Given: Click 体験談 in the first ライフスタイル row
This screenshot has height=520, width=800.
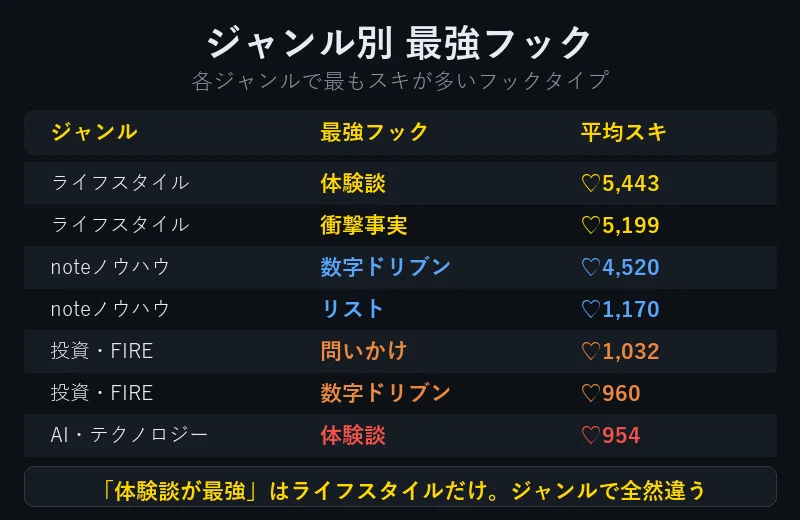Looking at the screenshot, I should pos(353,183).
